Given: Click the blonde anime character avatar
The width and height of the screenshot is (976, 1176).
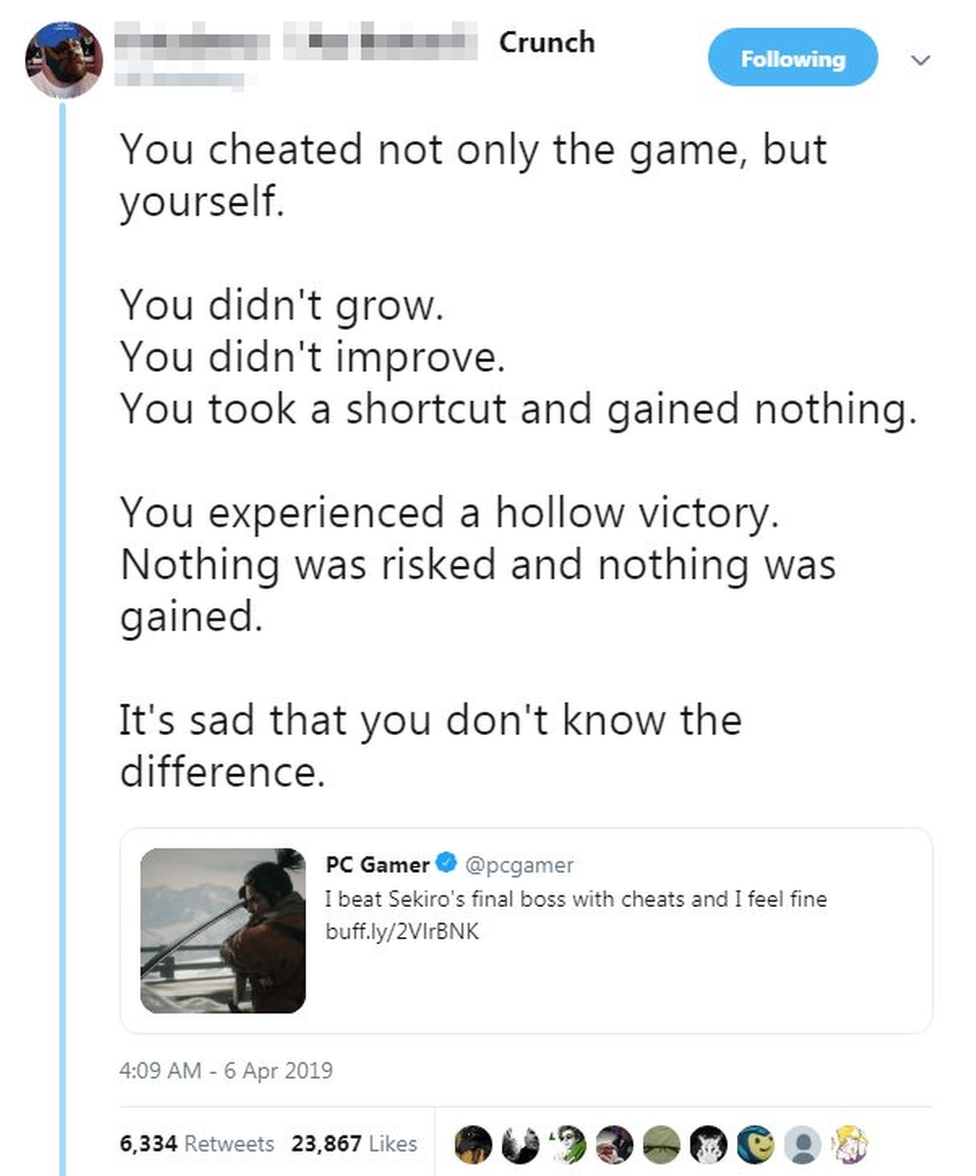Looking at the screenshot, I should (850, 1144).
